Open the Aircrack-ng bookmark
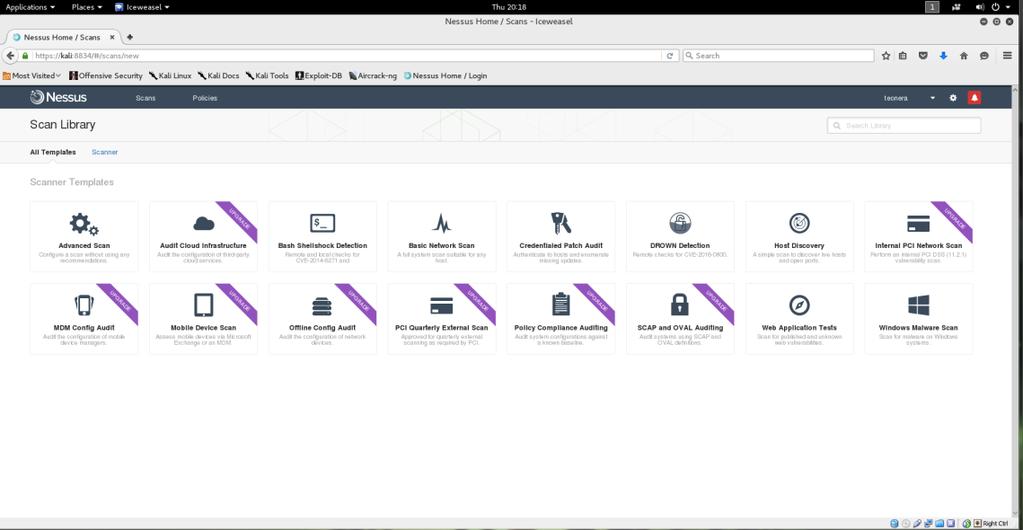Screen dimensions: 1023x530 373,76
